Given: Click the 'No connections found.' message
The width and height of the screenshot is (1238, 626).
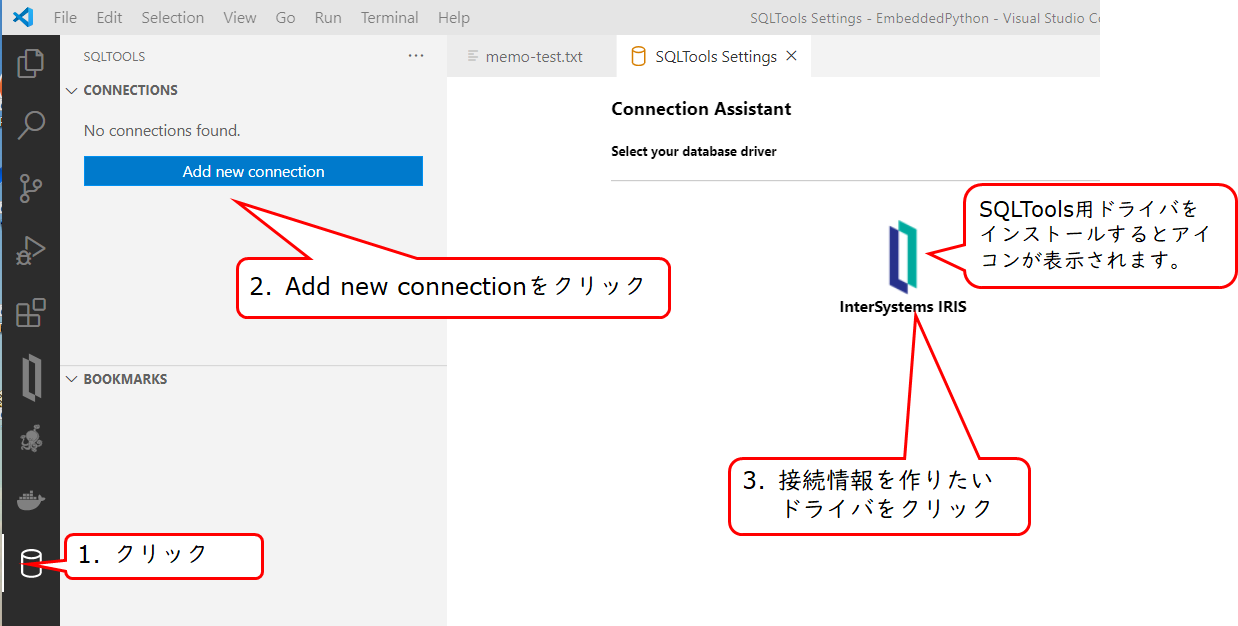Looking at the screenshot, I should [x=162, y=130].
